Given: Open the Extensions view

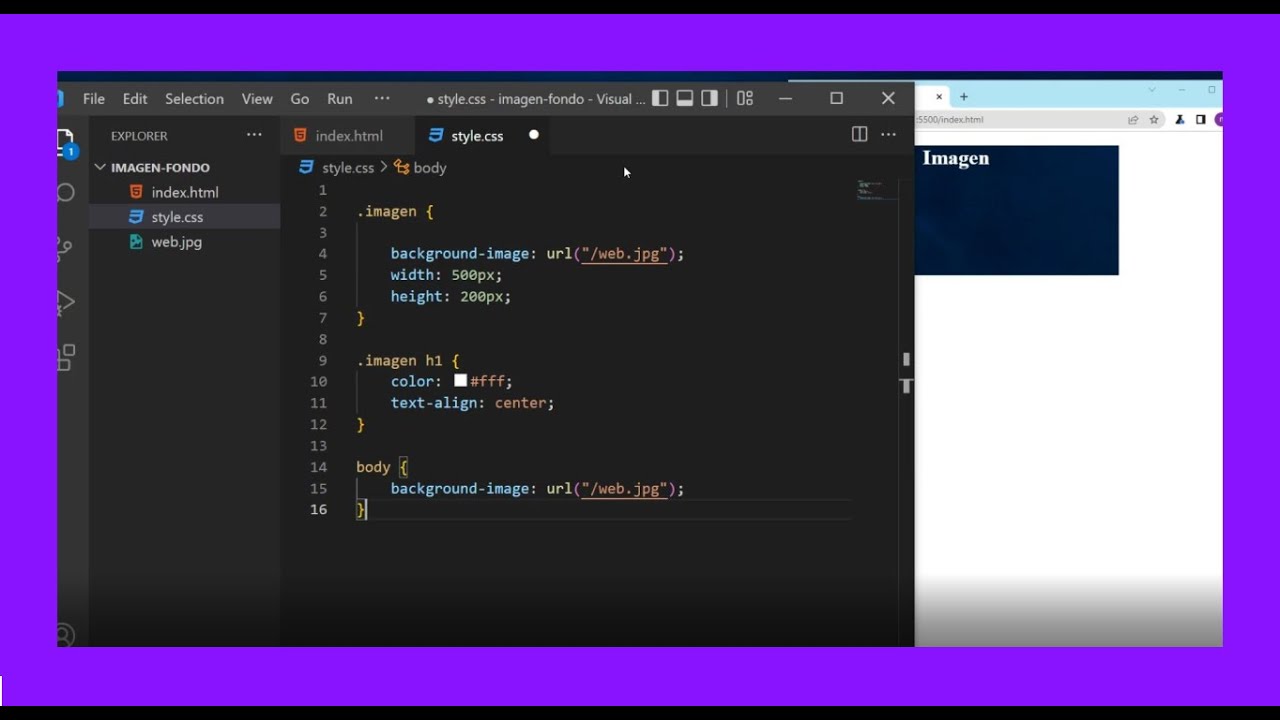Looking at the screenshot, I should tap(67, 357).
